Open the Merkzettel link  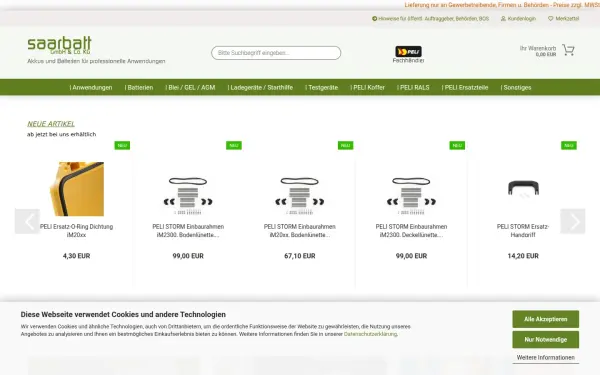pos(567,18)
